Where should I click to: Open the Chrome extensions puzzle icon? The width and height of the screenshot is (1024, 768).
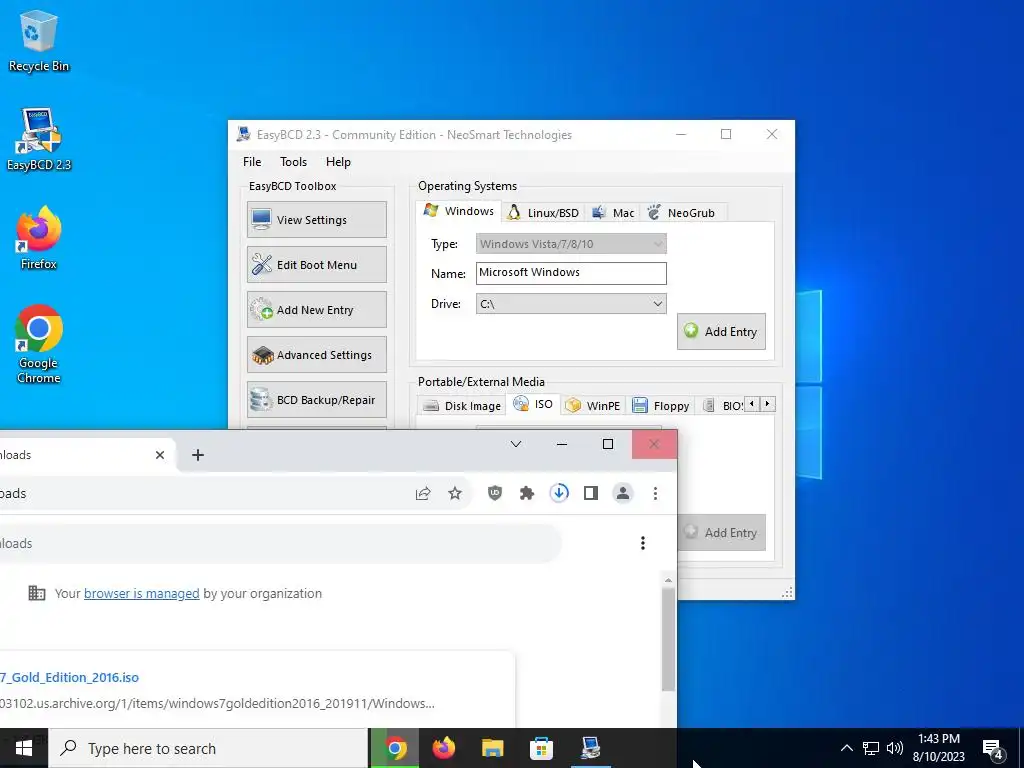527,494
